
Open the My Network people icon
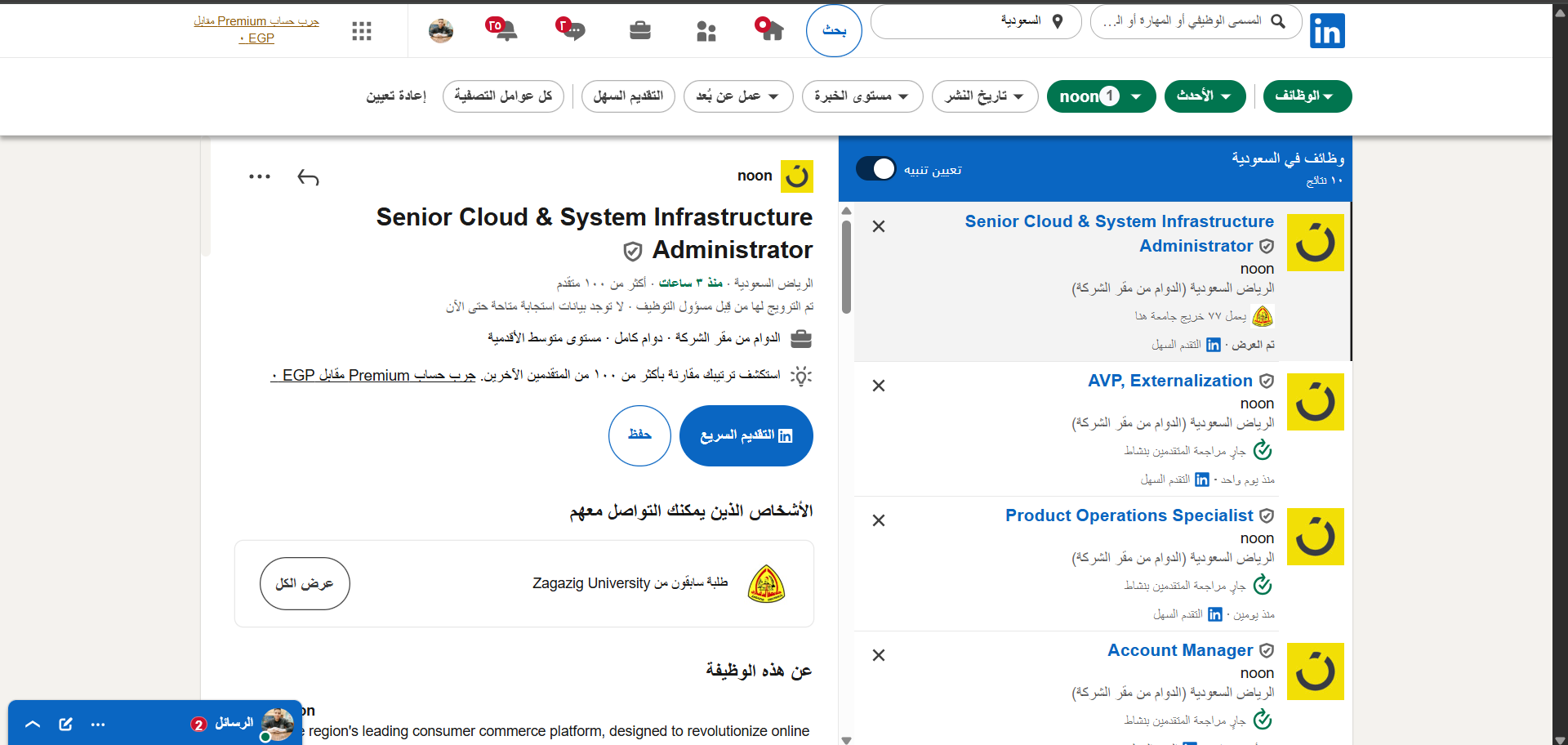(x=706, y=31)
